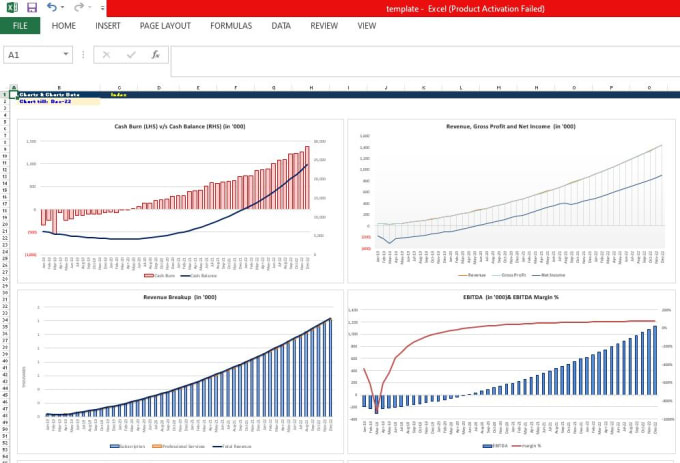
Task: Select the 'Chart till: Dec-22' cell
Action: click(59, 101)
